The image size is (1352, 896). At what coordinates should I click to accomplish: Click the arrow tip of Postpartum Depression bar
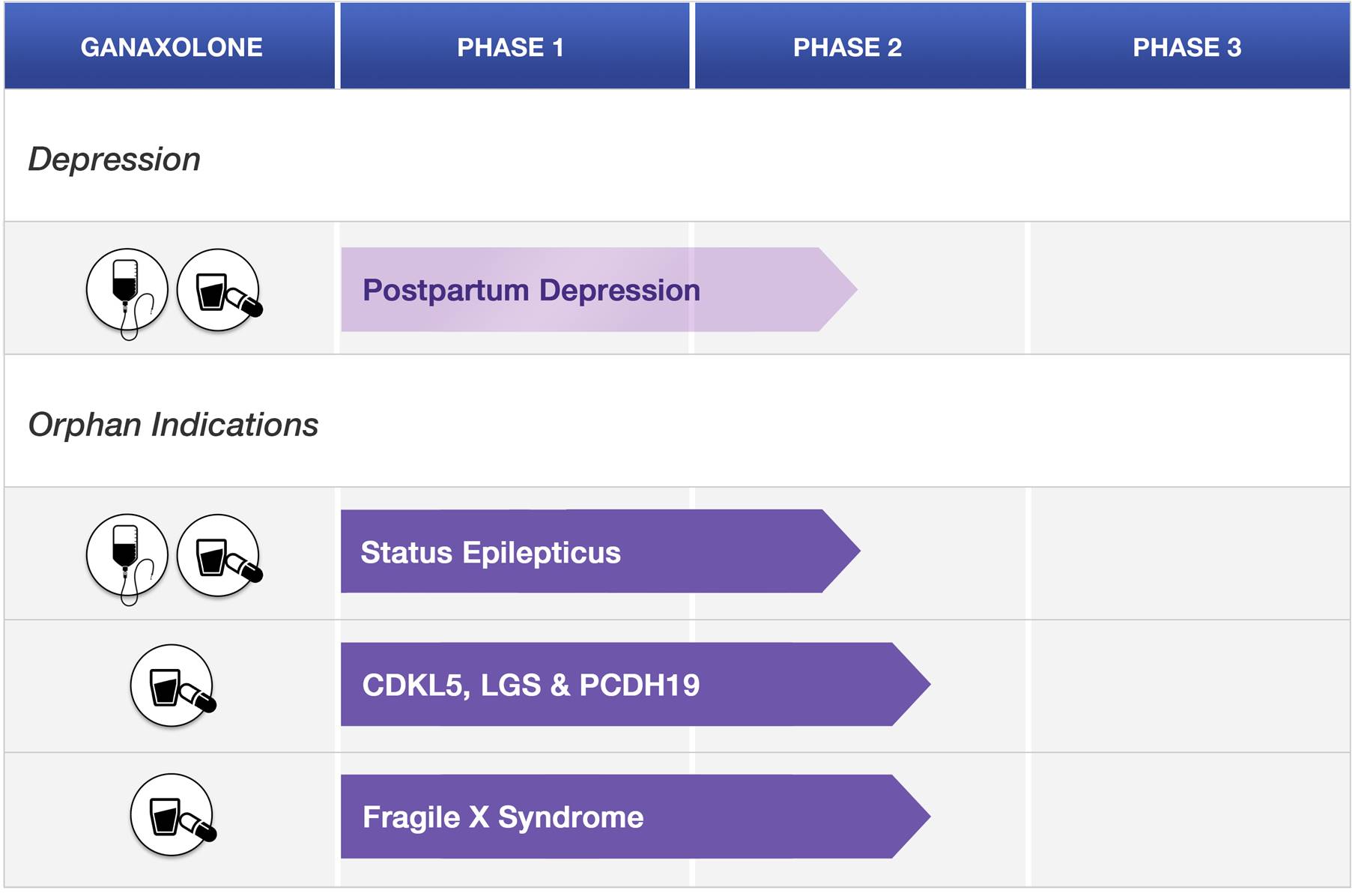click(x=840, y=290)
